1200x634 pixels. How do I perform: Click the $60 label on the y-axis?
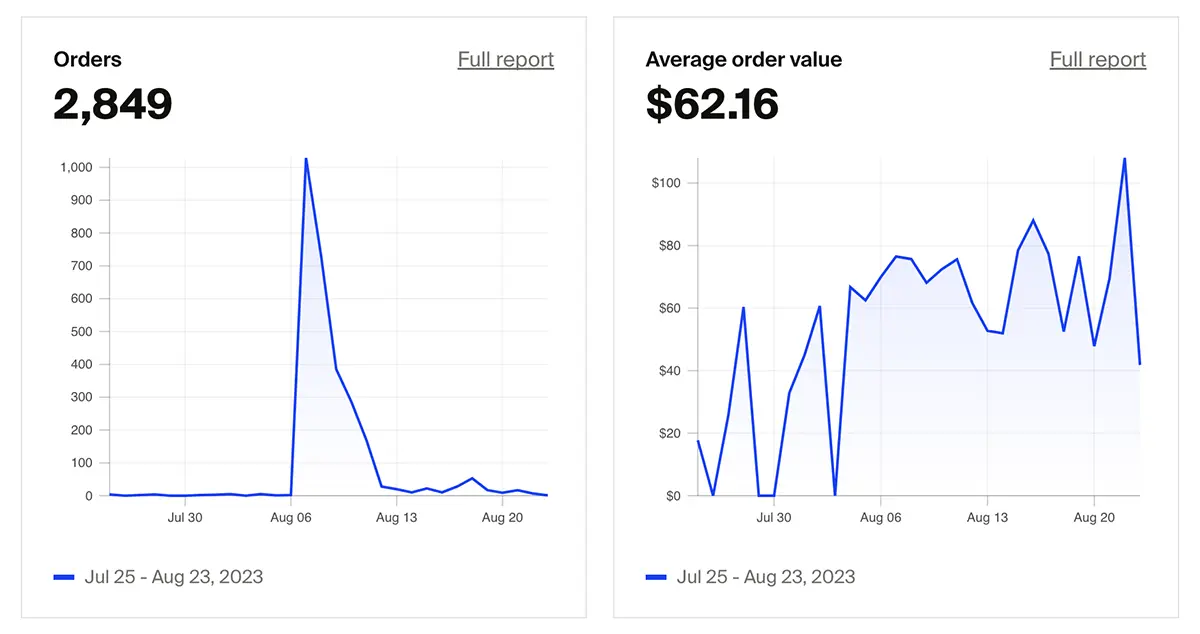[x=669, y=308]
